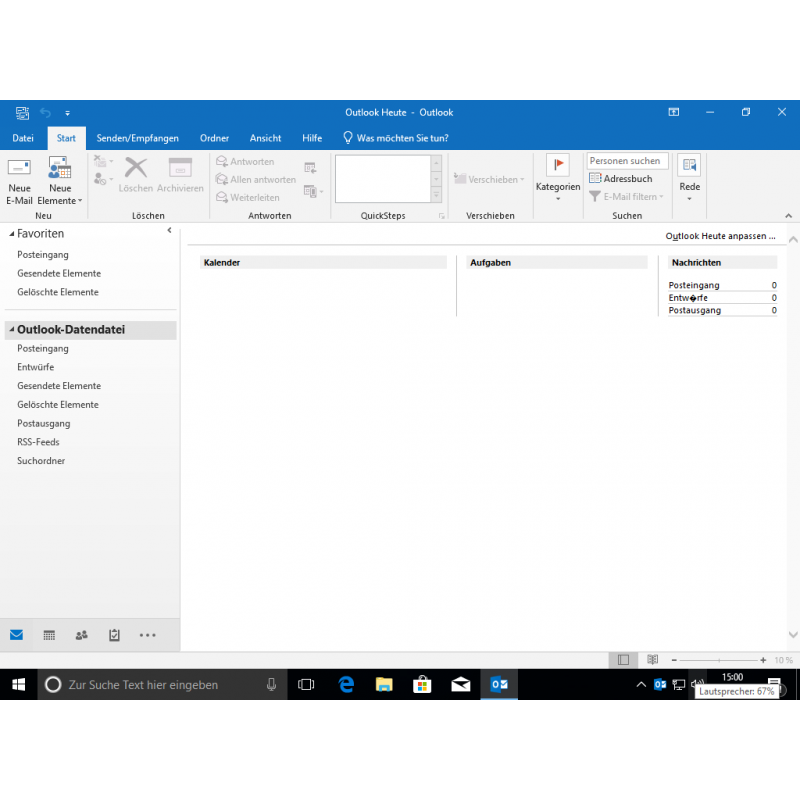The height and width of the screenshot is (800, 800).
Task: Collapse the Outlook-Datendatei folder tree
Action: (x=11, y=330)
